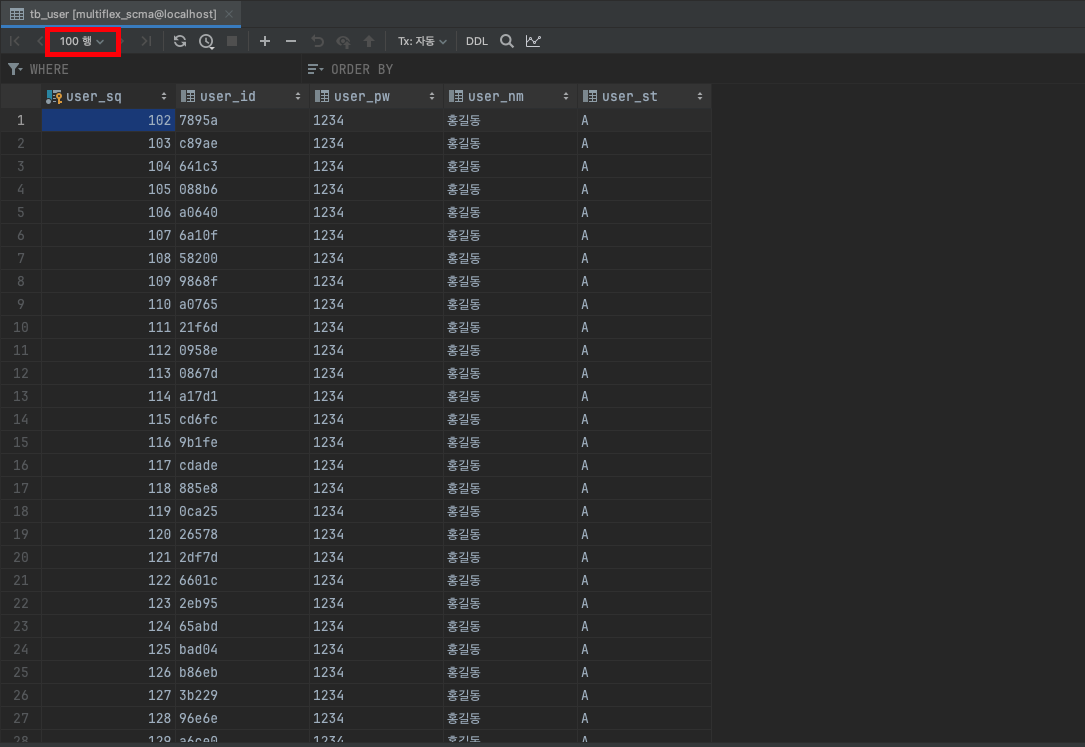Select the user_id cell c89ae
1085x747 pixels.
tap(242, 143)
